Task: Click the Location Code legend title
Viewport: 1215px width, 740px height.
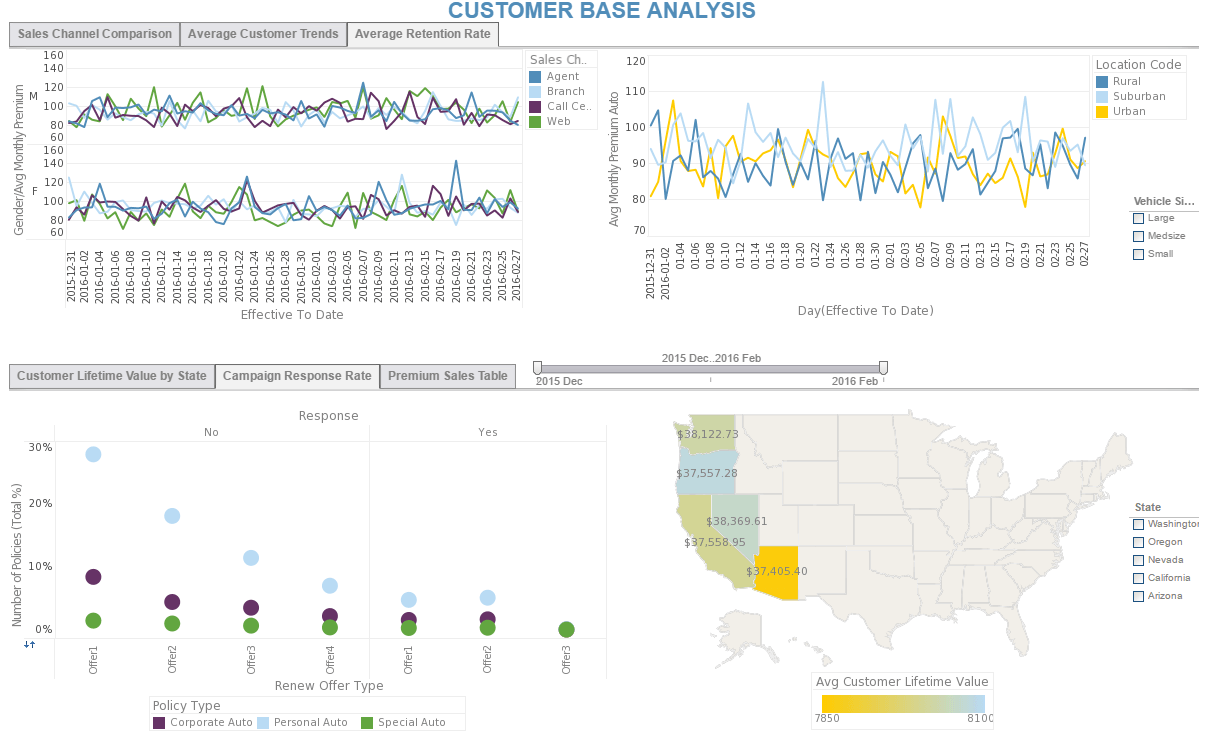Action: [1139, 64]
